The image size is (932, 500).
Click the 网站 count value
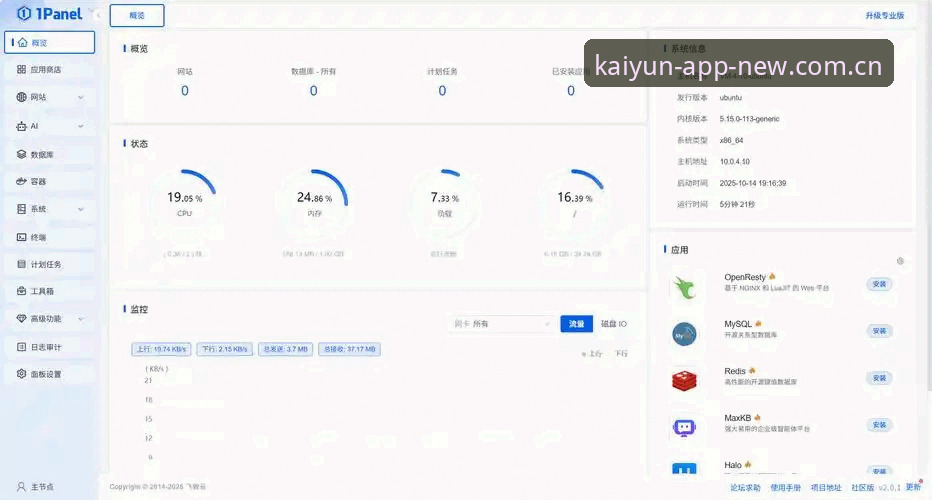(185, 91)
